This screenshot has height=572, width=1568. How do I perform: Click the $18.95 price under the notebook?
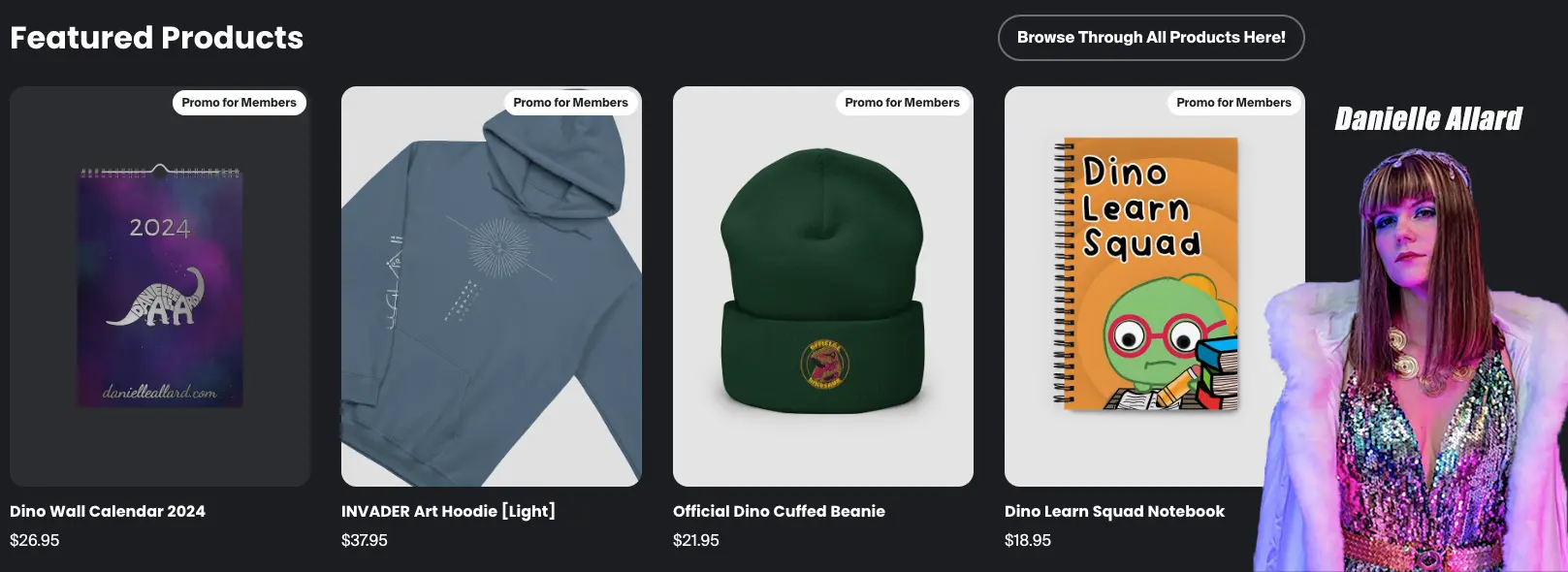coord(1028,540)
